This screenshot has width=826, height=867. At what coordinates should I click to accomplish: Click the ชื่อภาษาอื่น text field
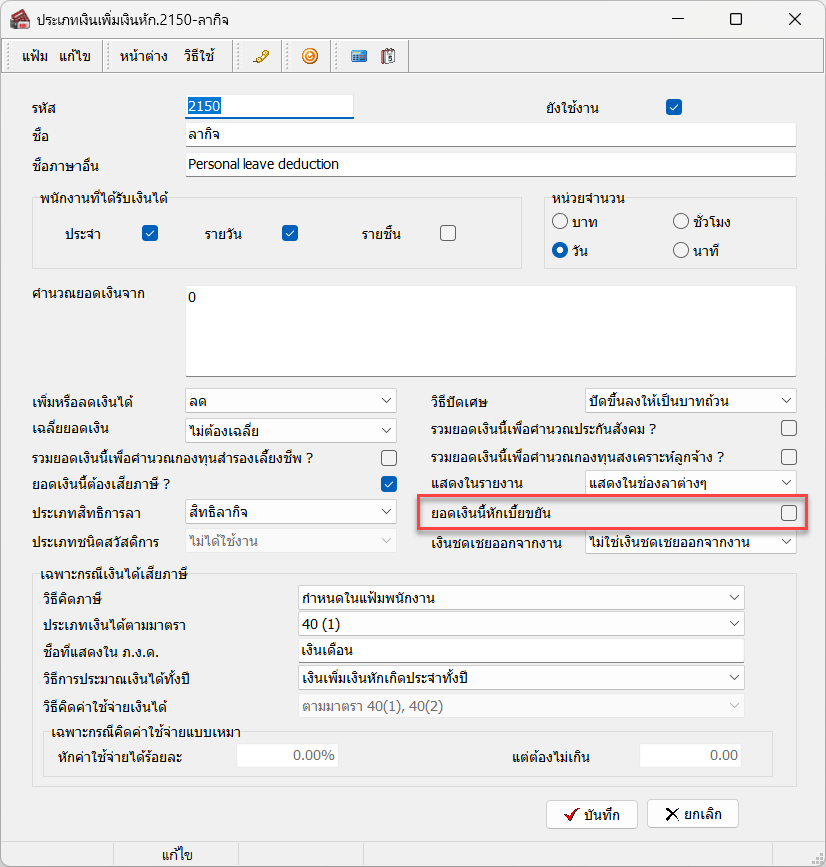pyautogui.click(x=490, y=164)
